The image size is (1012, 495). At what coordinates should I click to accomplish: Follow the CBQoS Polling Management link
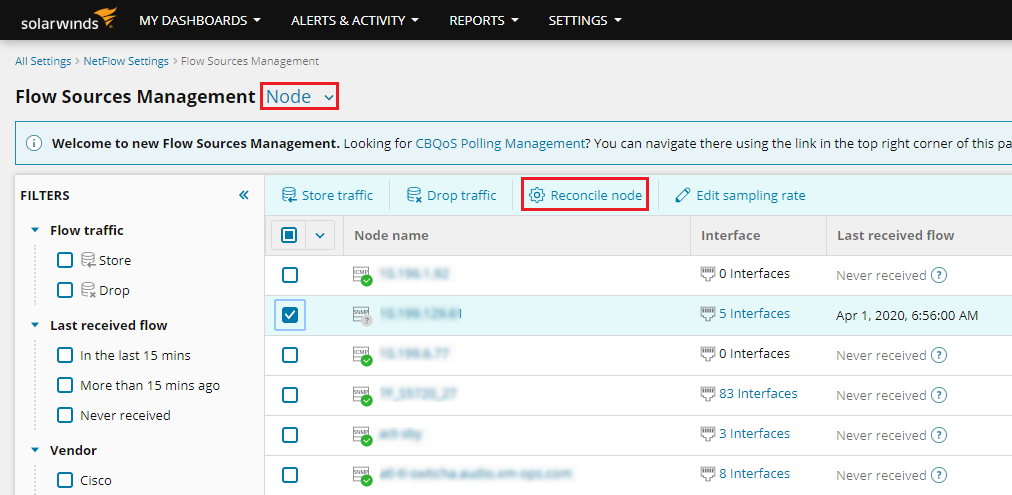point(500,143)
